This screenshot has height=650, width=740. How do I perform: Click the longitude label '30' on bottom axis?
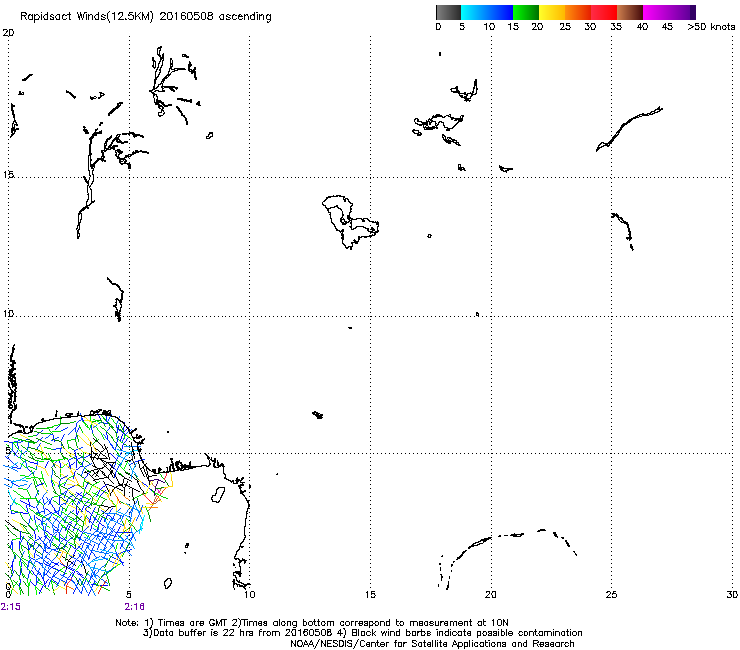(732, 595)
